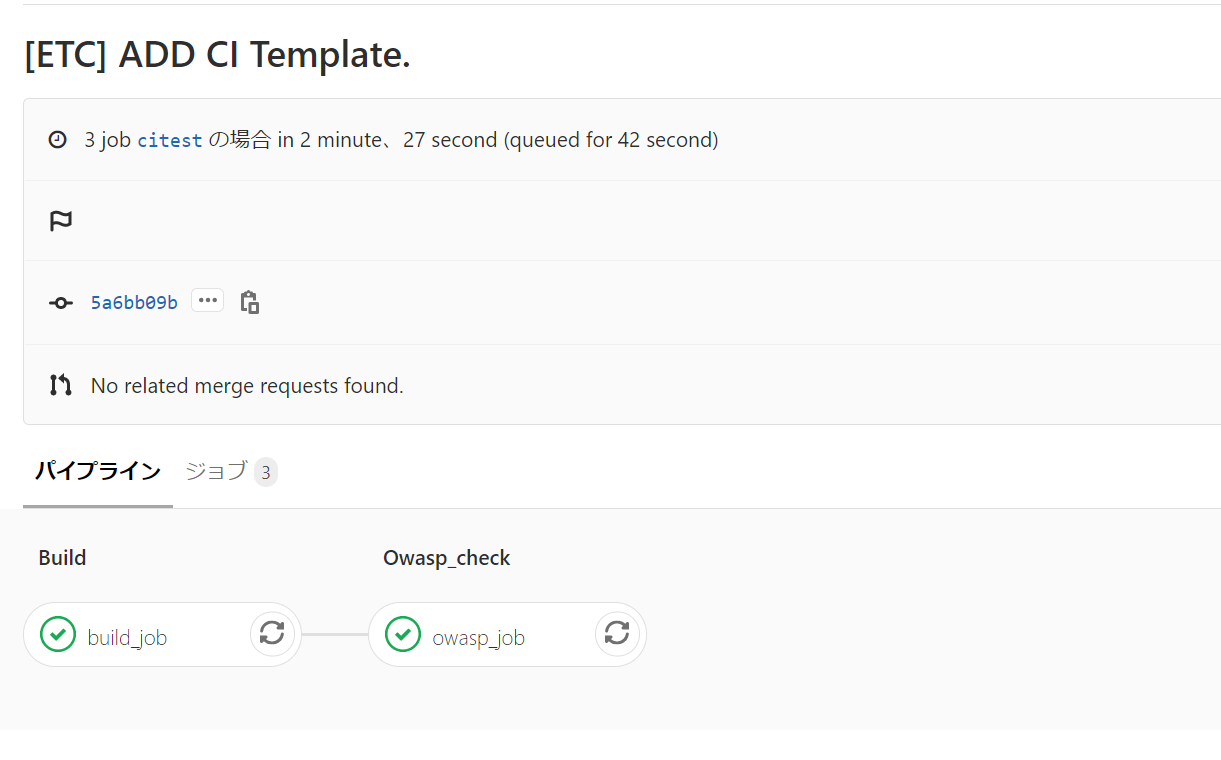Viewport: 1221px width, 760px height.
Task: Click the clock duration icon
Action: (x=58, y=140)
